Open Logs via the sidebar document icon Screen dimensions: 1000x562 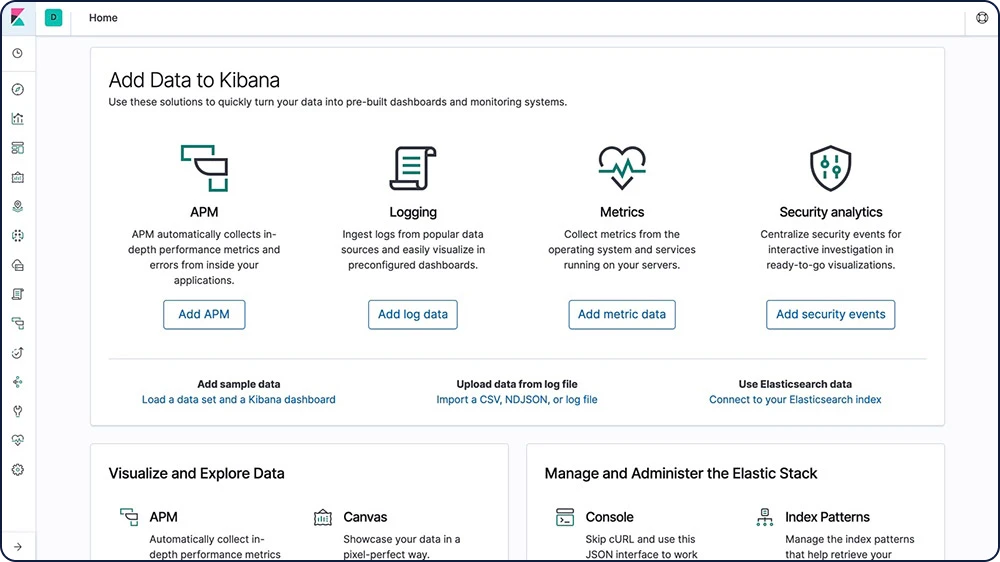pyautogui.click(x=18, y=294)
